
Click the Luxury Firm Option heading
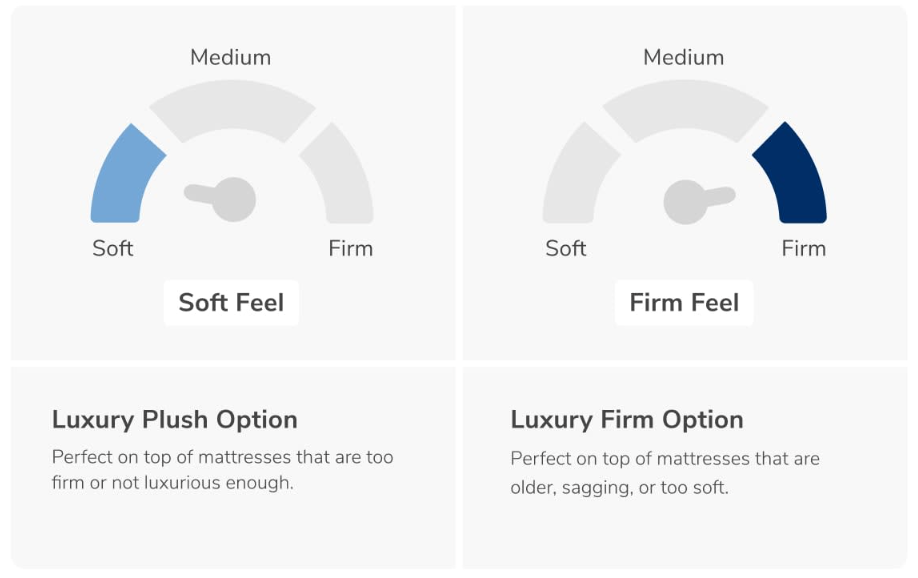coord(627,420)
